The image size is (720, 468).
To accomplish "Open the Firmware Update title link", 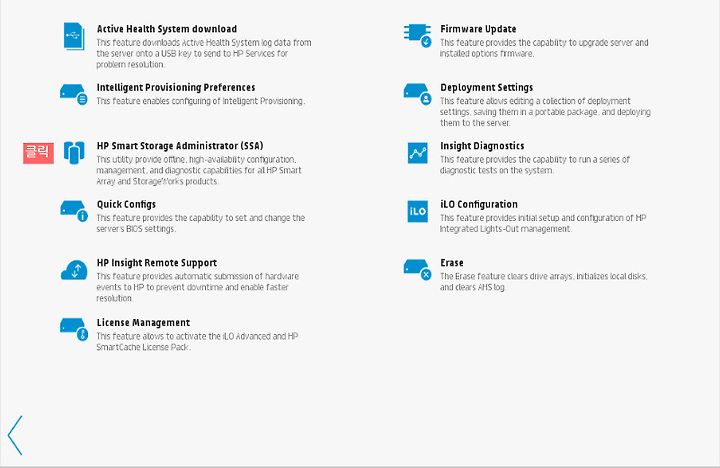I will tap(478, 29).
